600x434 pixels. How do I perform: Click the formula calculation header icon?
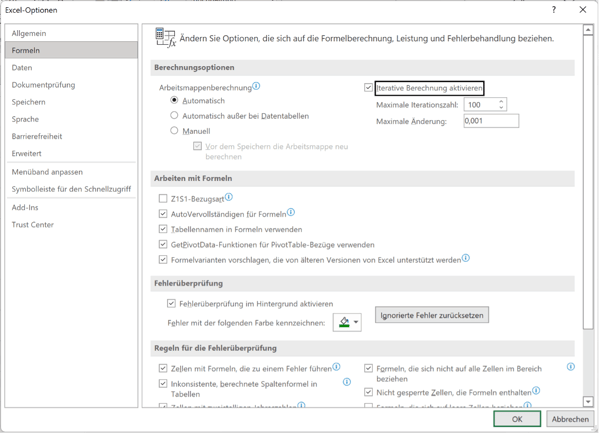[165, 38]
